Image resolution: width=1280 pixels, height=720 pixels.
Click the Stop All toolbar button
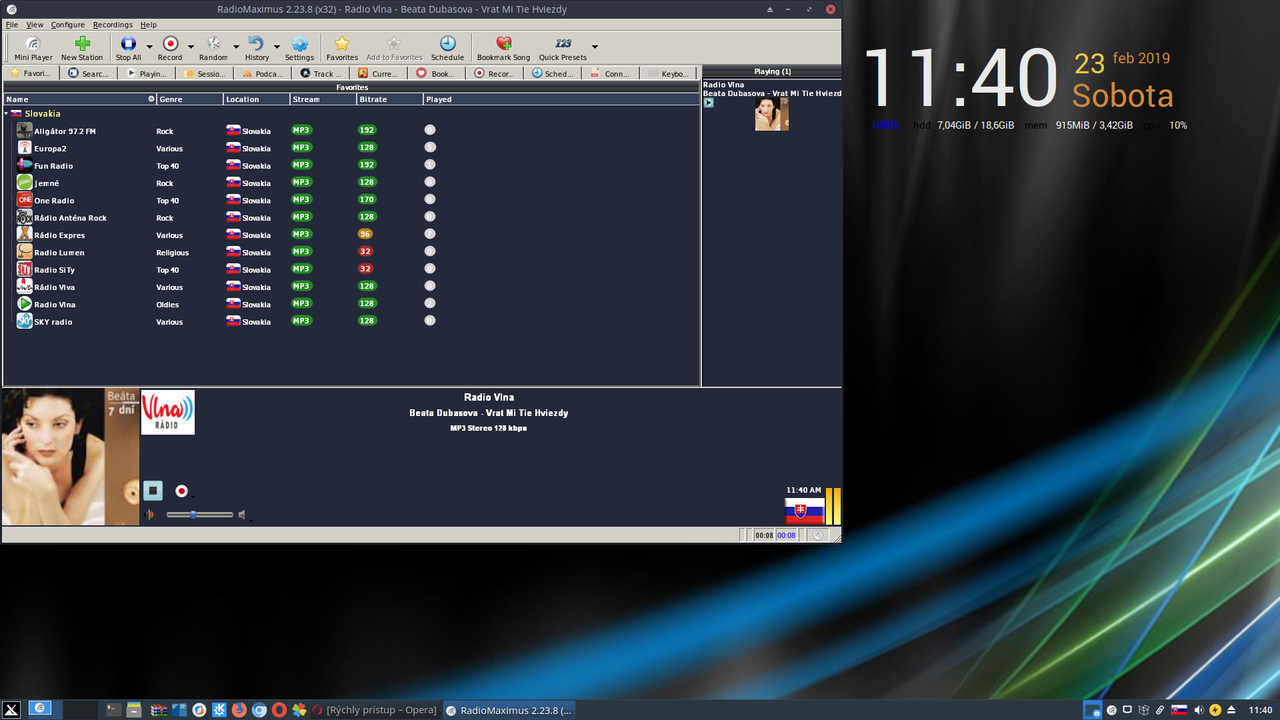(128, 48)
